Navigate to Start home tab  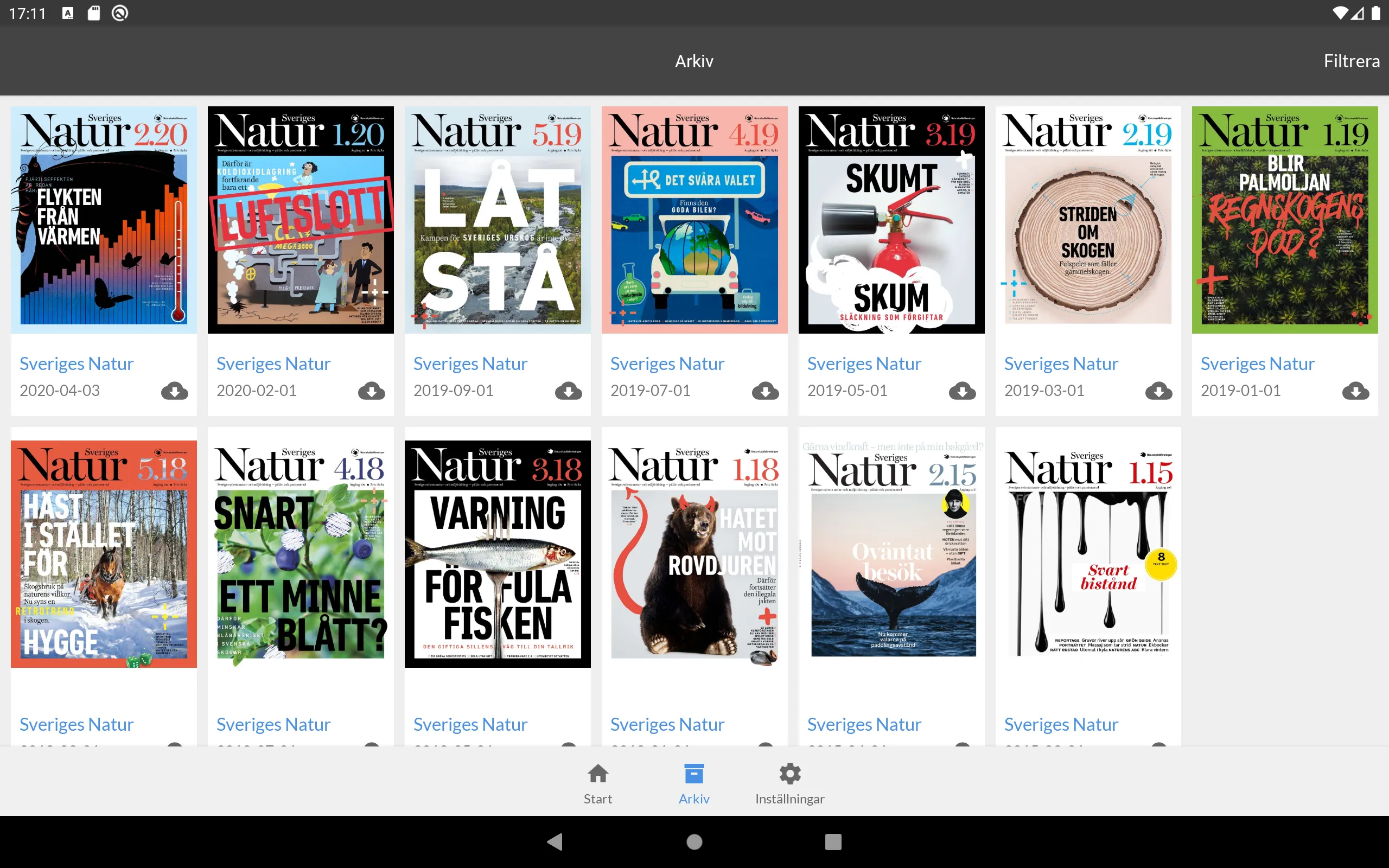click(597, 783)
